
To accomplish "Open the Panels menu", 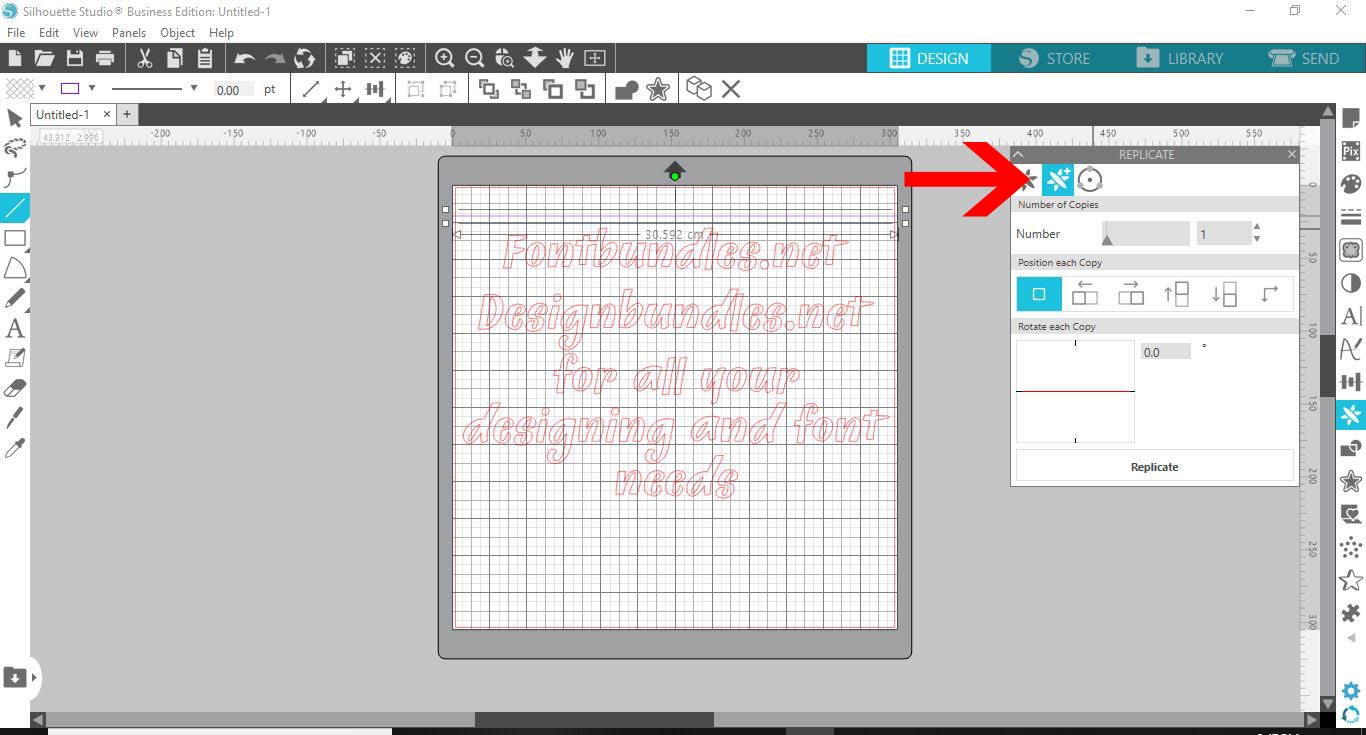I will [129, 33].
